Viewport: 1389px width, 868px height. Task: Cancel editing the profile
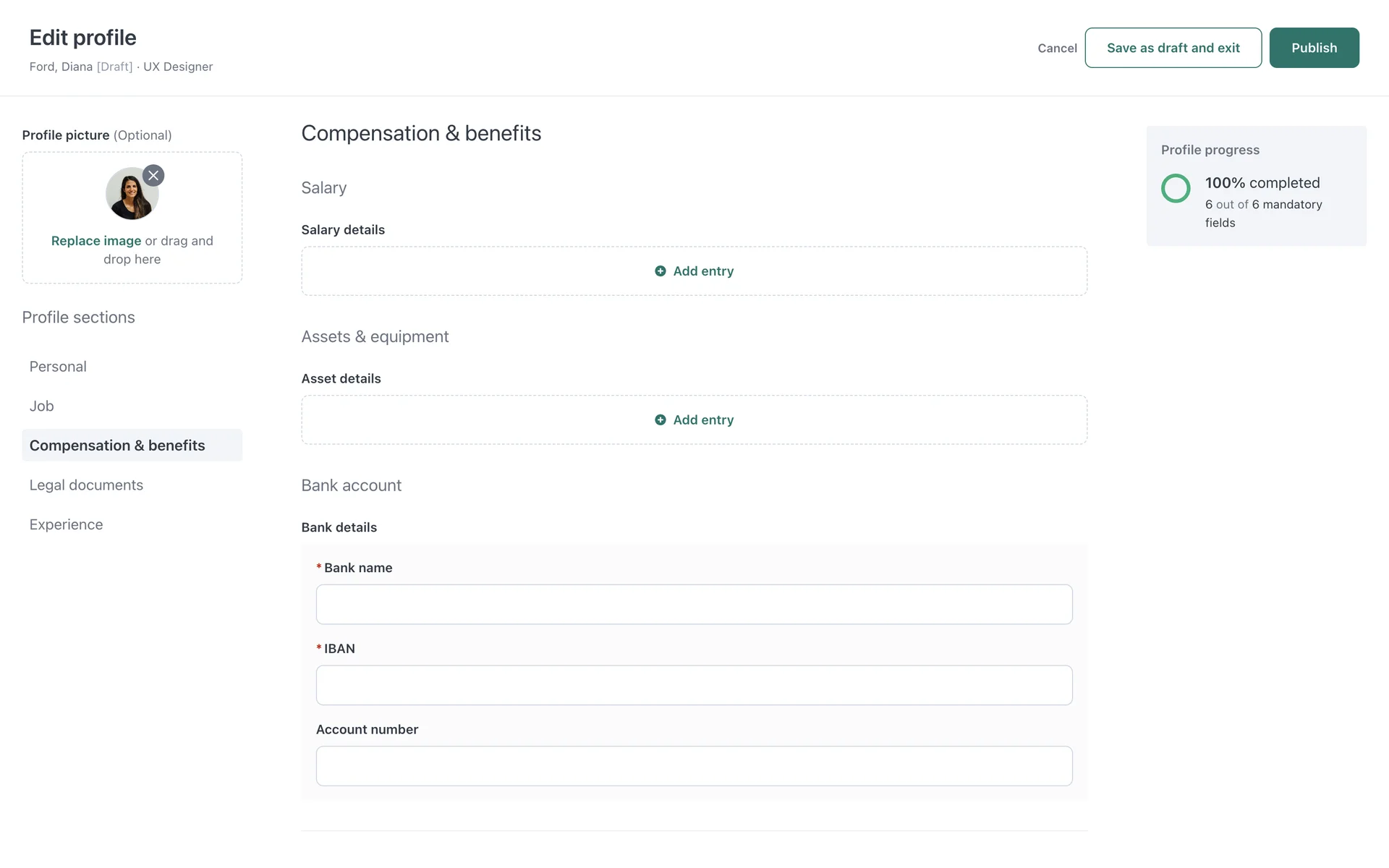(x=1057, y=48)
